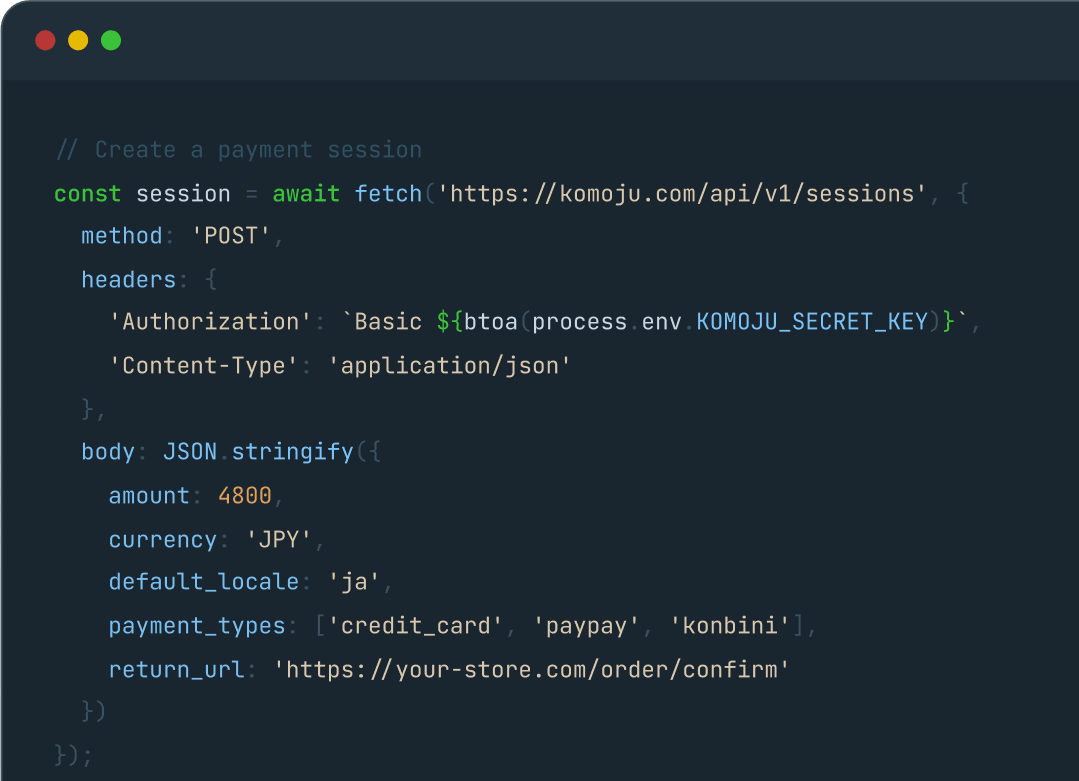Click the 'headers' property key

coord(129,279)
